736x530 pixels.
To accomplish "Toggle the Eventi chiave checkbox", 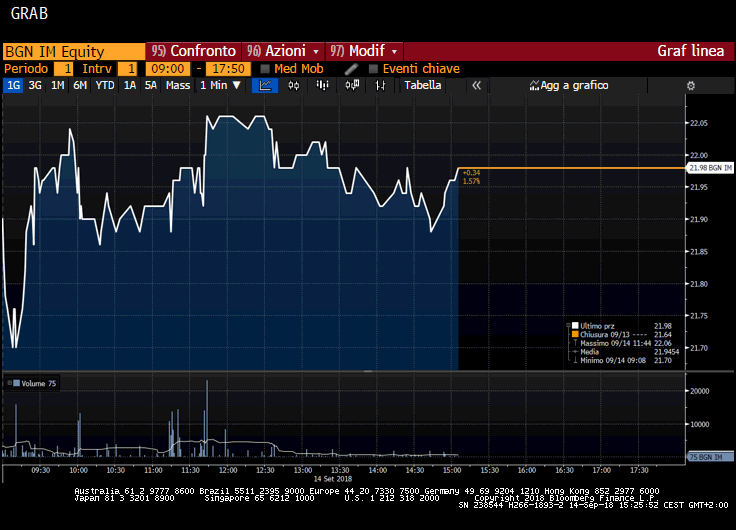I will (374, 69).
